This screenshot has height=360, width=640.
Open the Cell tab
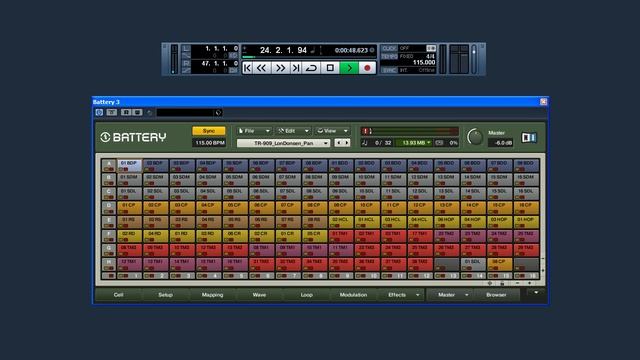coord(118,295)
